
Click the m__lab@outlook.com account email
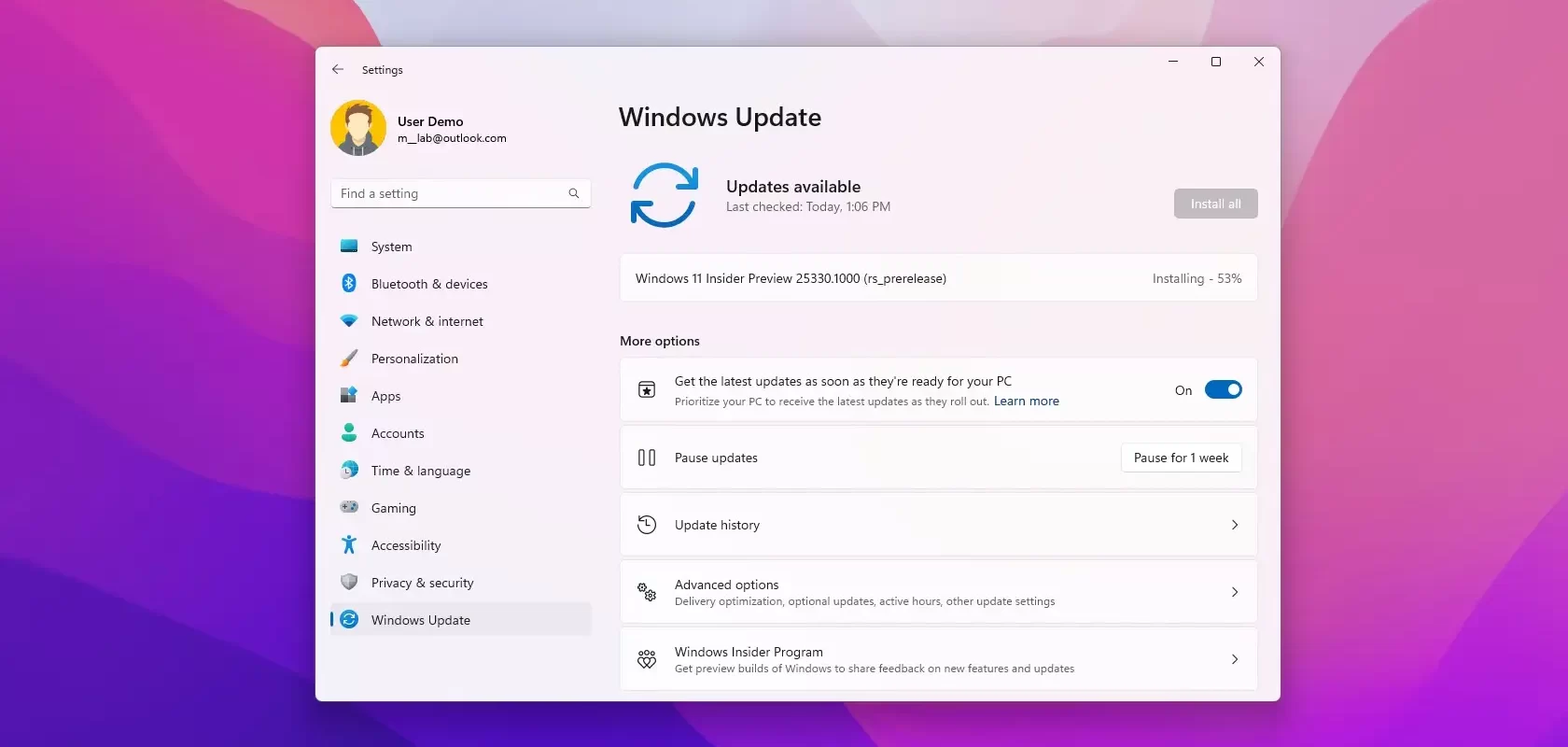[452, 138]
